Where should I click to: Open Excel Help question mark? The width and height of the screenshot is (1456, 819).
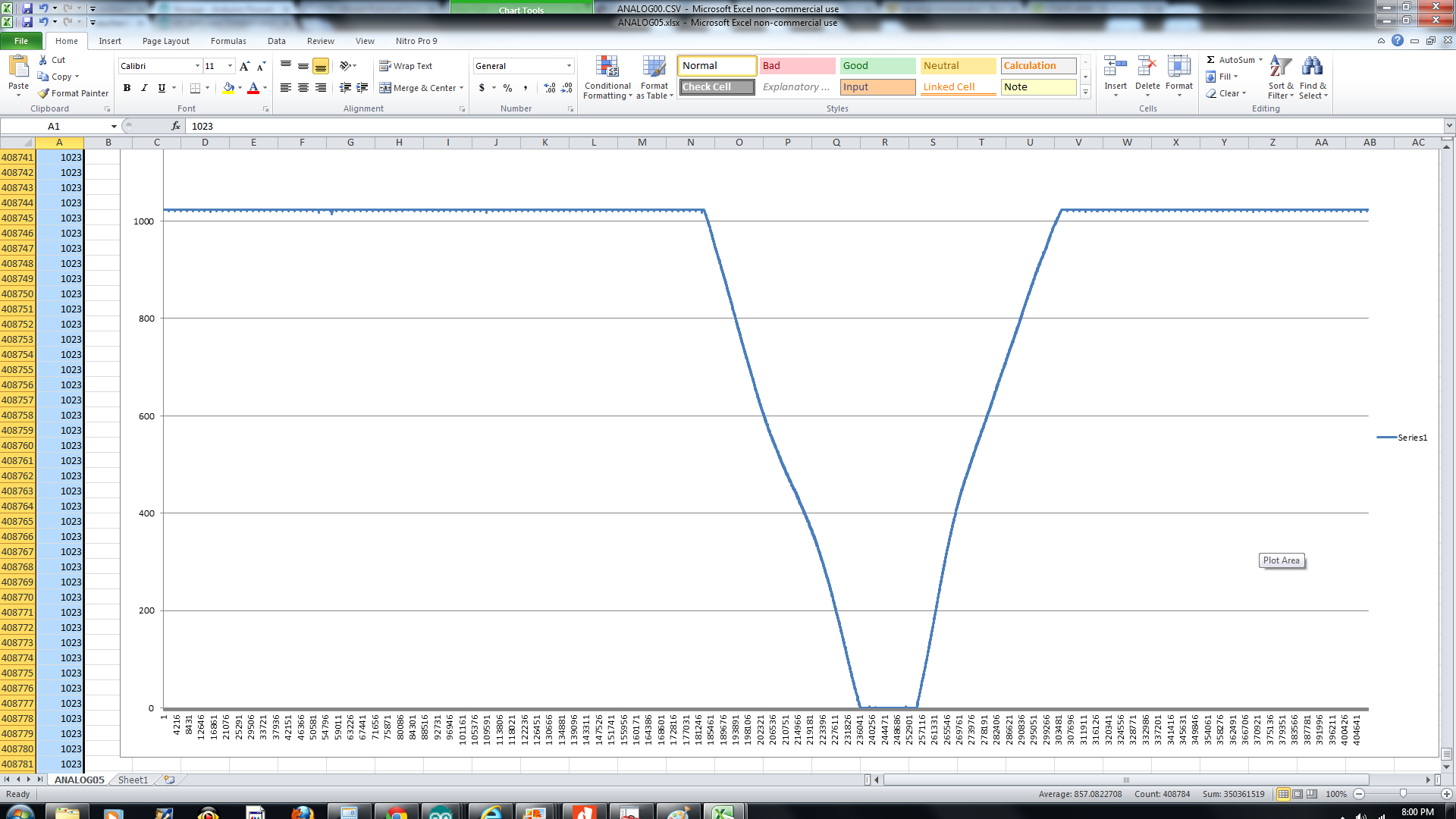pyautogui.click(x=1398, y=41)
